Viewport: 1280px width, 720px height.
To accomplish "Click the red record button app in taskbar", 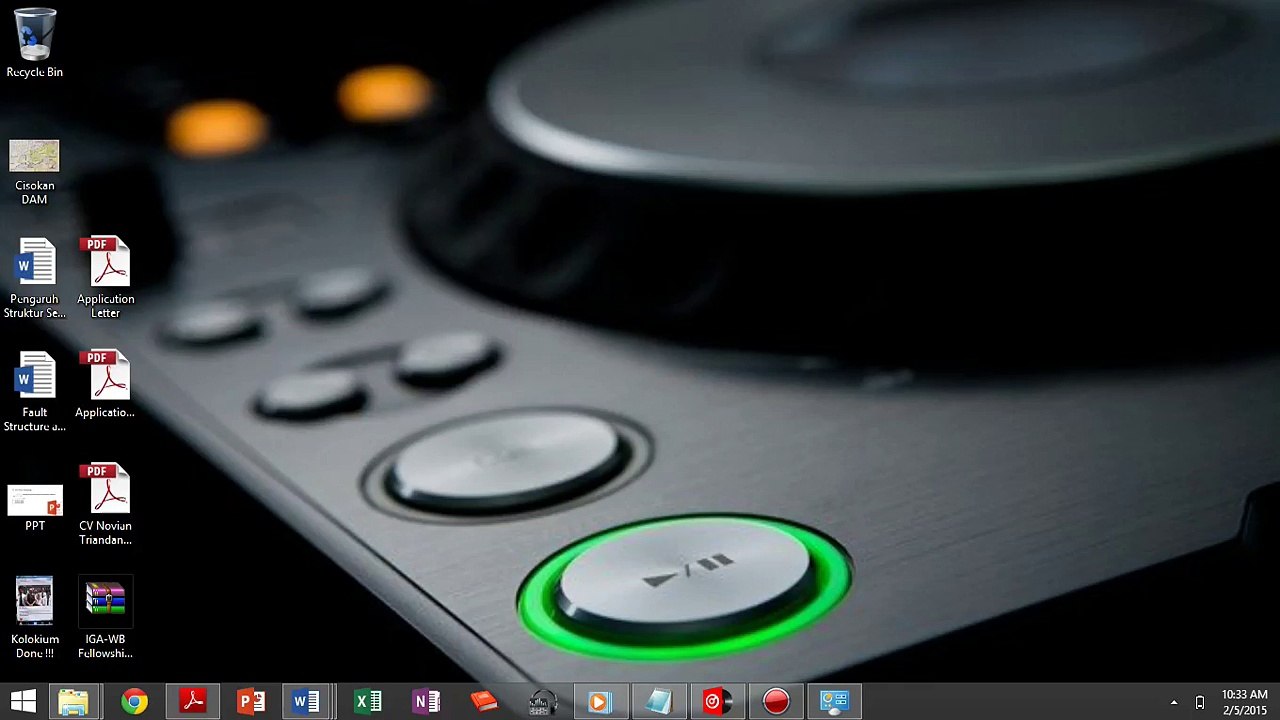I will (775, 701).
